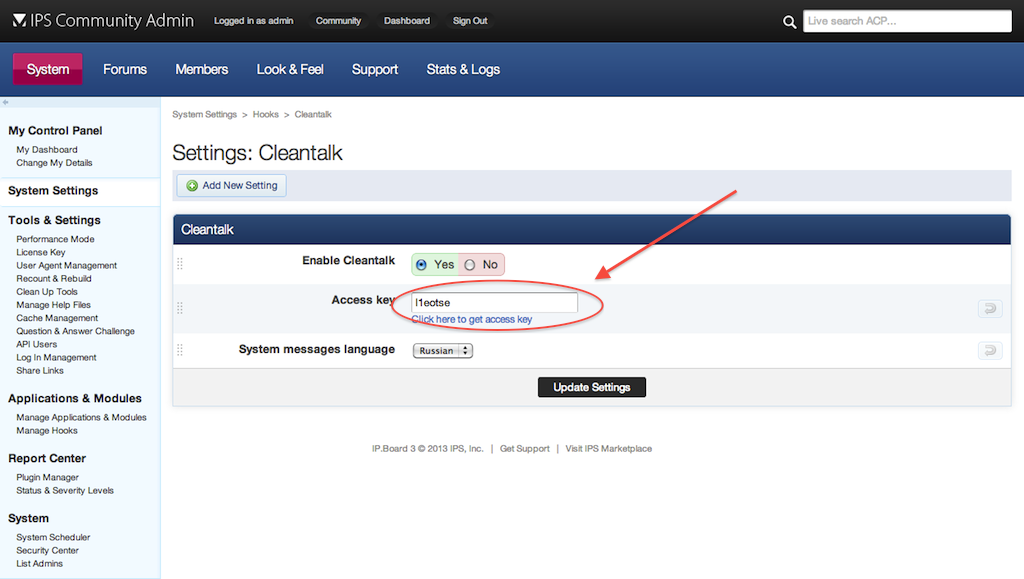The height and width of the screenshot is (579, 1024).
Task: Go to the Stats & Logs tab
Action: coord(463,69)
